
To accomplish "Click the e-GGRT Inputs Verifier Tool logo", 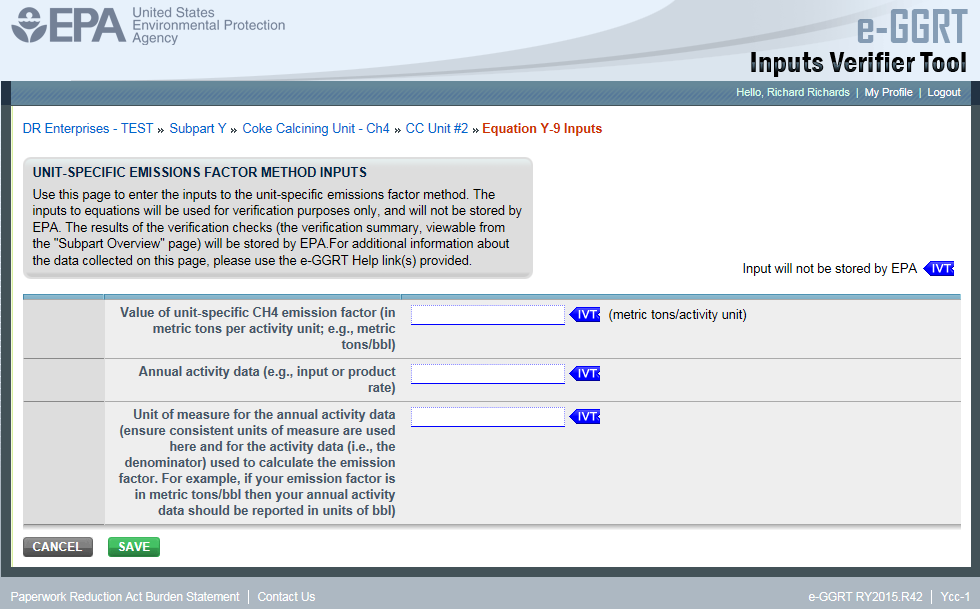I will click(x=858, y=42).
